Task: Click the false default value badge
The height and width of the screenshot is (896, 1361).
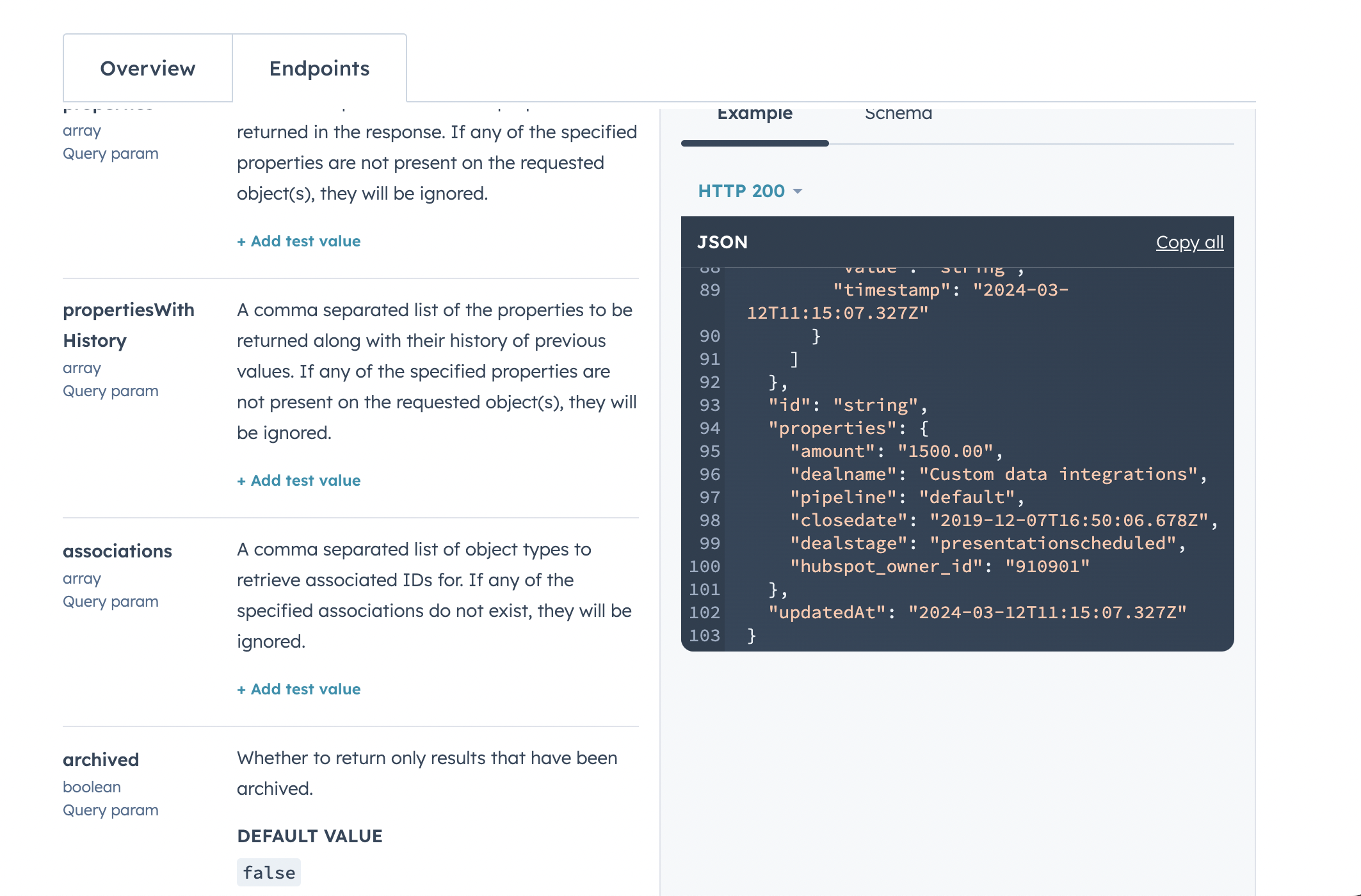Action: 268,872
